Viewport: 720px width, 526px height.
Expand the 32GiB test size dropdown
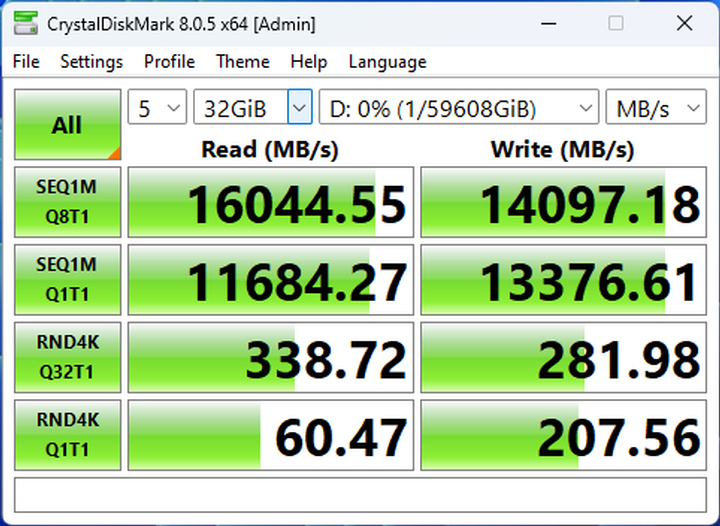pyautogui.click(x=253, y=109)
